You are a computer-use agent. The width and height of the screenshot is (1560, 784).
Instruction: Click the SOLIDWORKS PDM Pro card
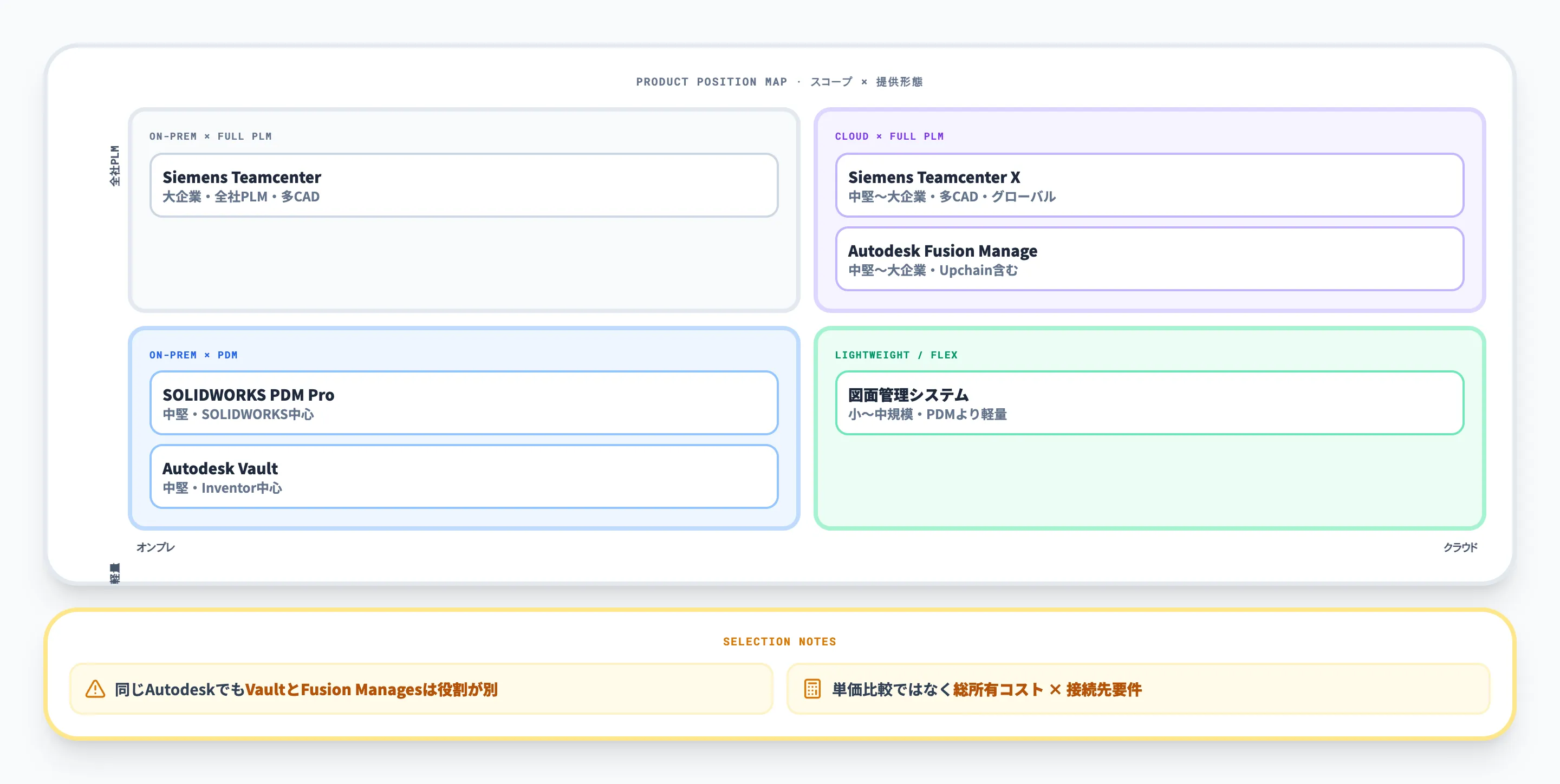coord(463,403)
